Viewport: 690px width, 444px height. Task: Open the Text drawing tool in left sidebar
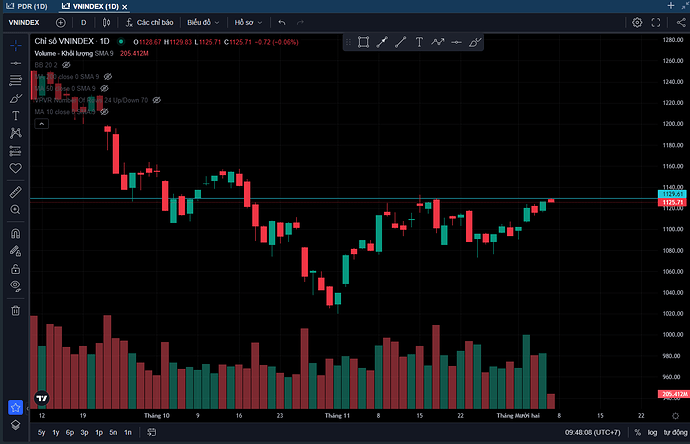15,116
